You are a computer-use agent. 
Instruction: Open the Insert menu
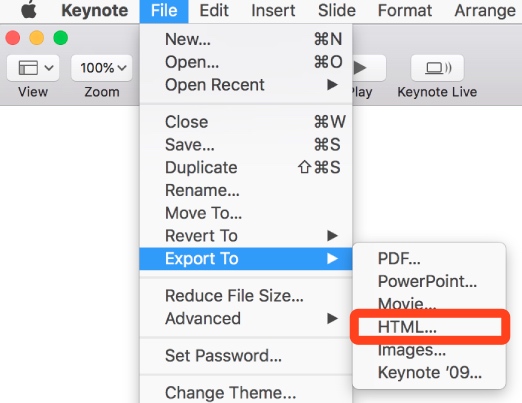[273, 10]
